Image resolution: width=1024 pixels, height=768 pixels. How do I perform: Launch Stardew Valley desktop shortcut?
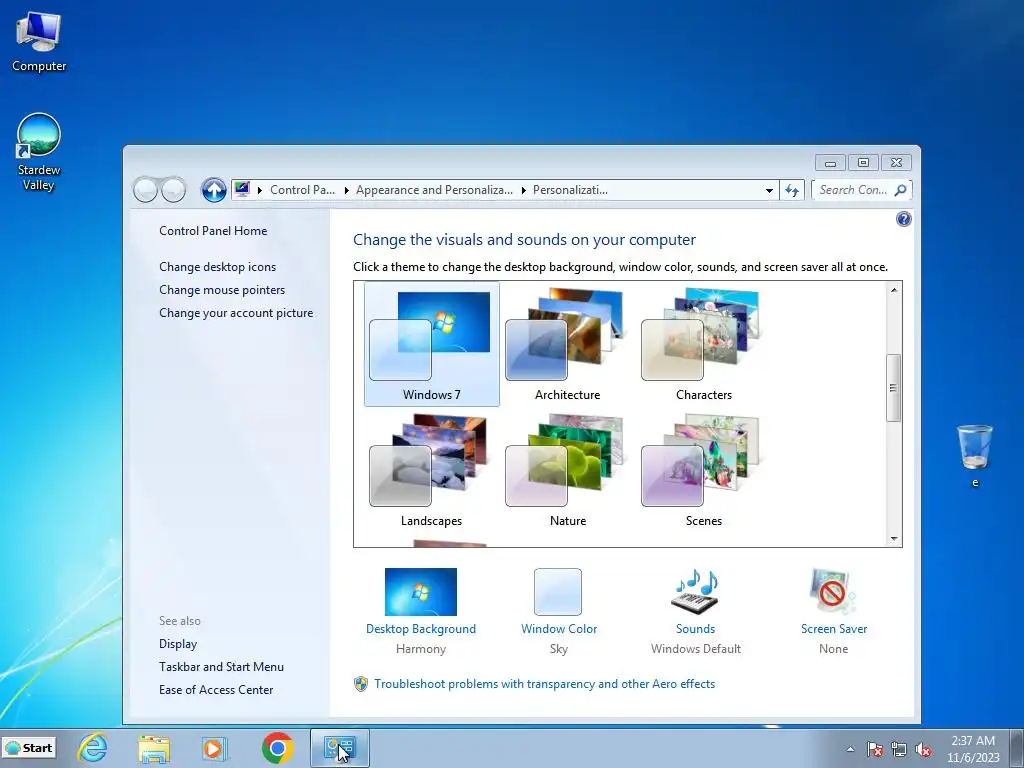tap(39, 152)
